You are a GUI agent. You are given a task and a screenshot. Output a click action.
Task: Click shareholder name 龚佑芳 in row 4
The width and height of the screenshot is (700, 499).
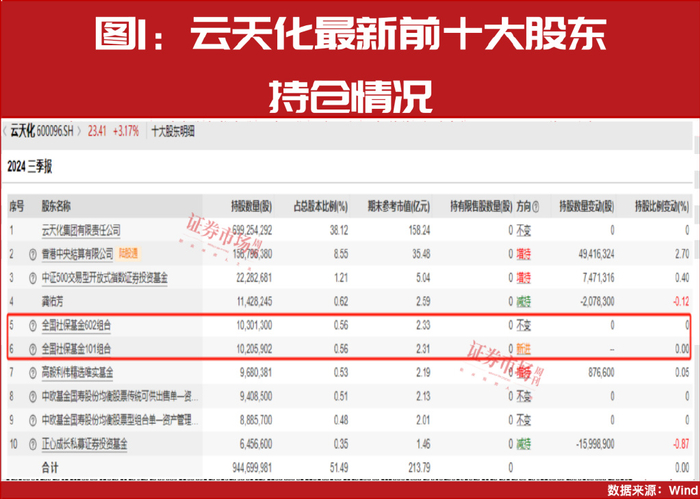click(x=52, y=302)
